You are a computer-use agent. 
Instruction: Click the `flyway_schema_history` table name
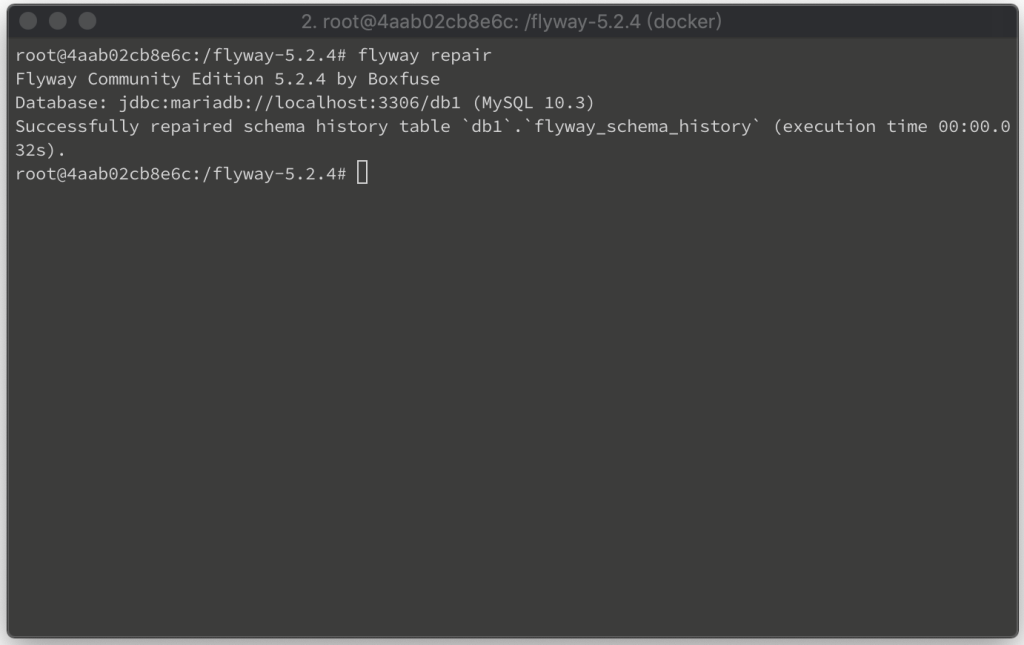tap(643, 127)
